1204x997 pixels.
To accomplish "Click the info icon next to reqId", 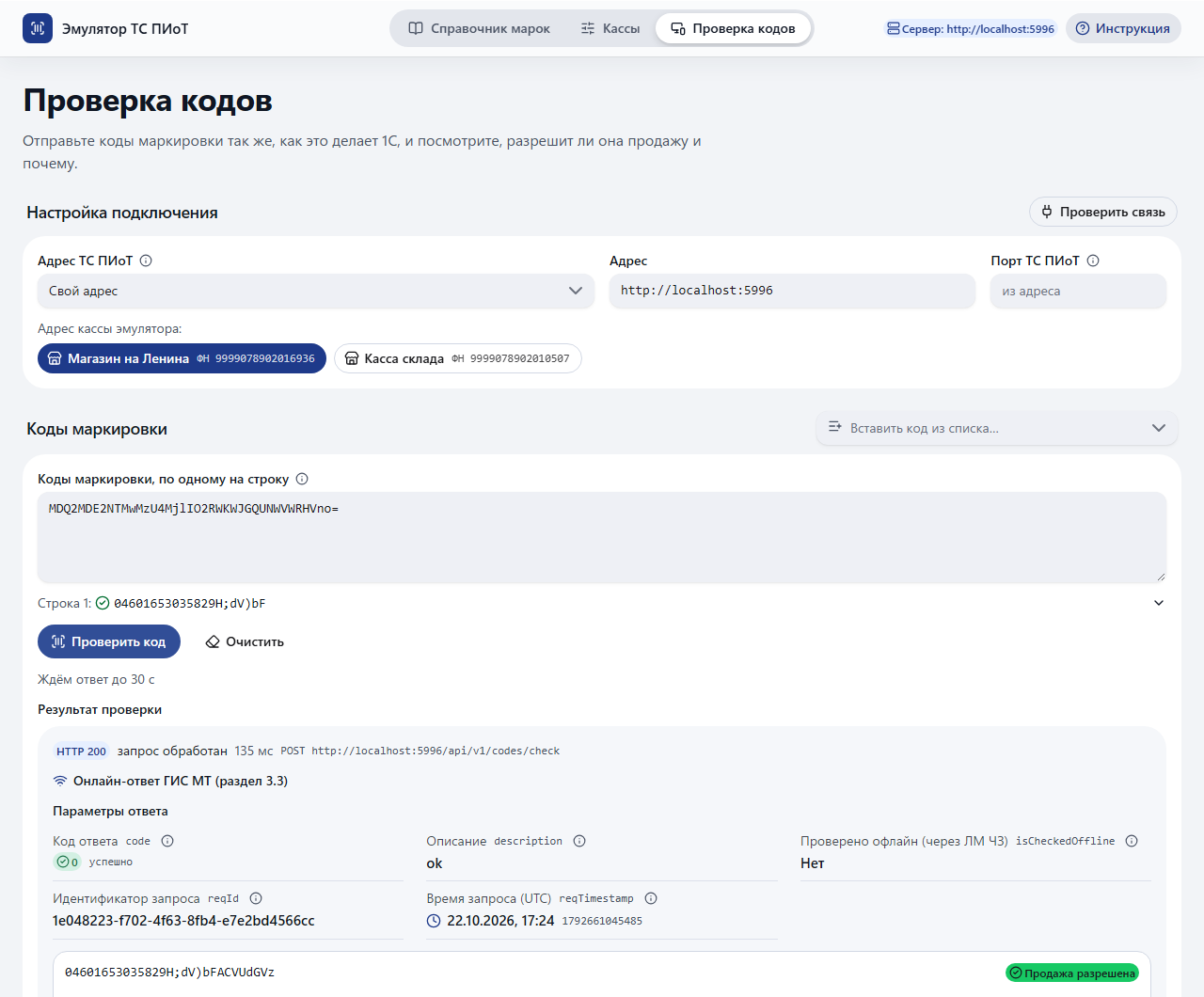I will click(256, 898).
